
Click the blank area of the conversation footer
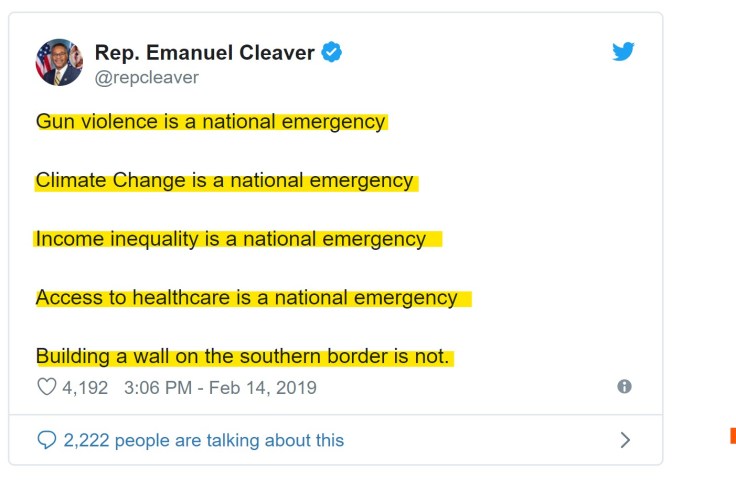[x=480, y=440]
